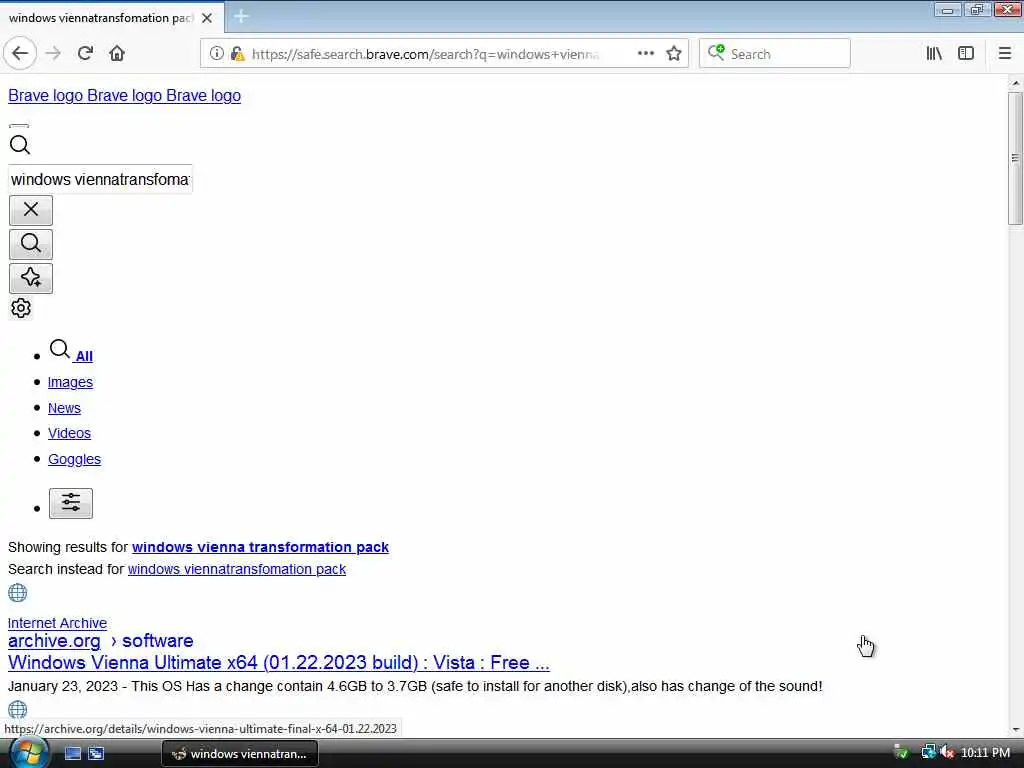Go back to the previous page
1024x768 pixels.
[x=20, y=54]
